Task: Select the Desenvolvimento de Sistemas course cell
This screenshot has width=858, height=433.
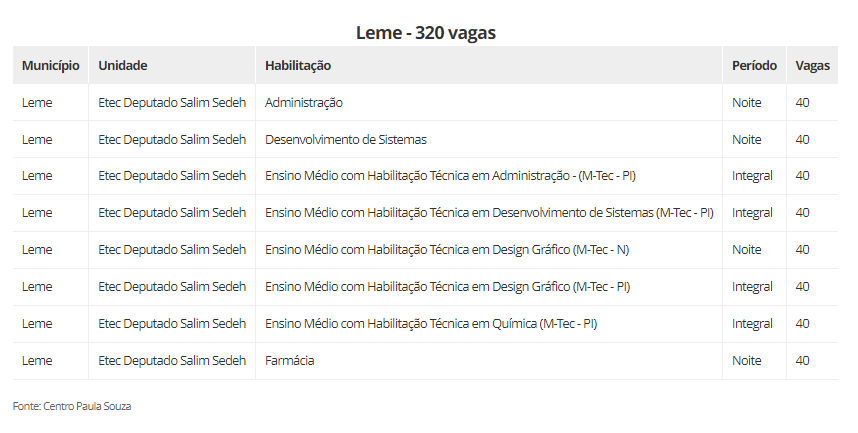Action: pos(346,139)
